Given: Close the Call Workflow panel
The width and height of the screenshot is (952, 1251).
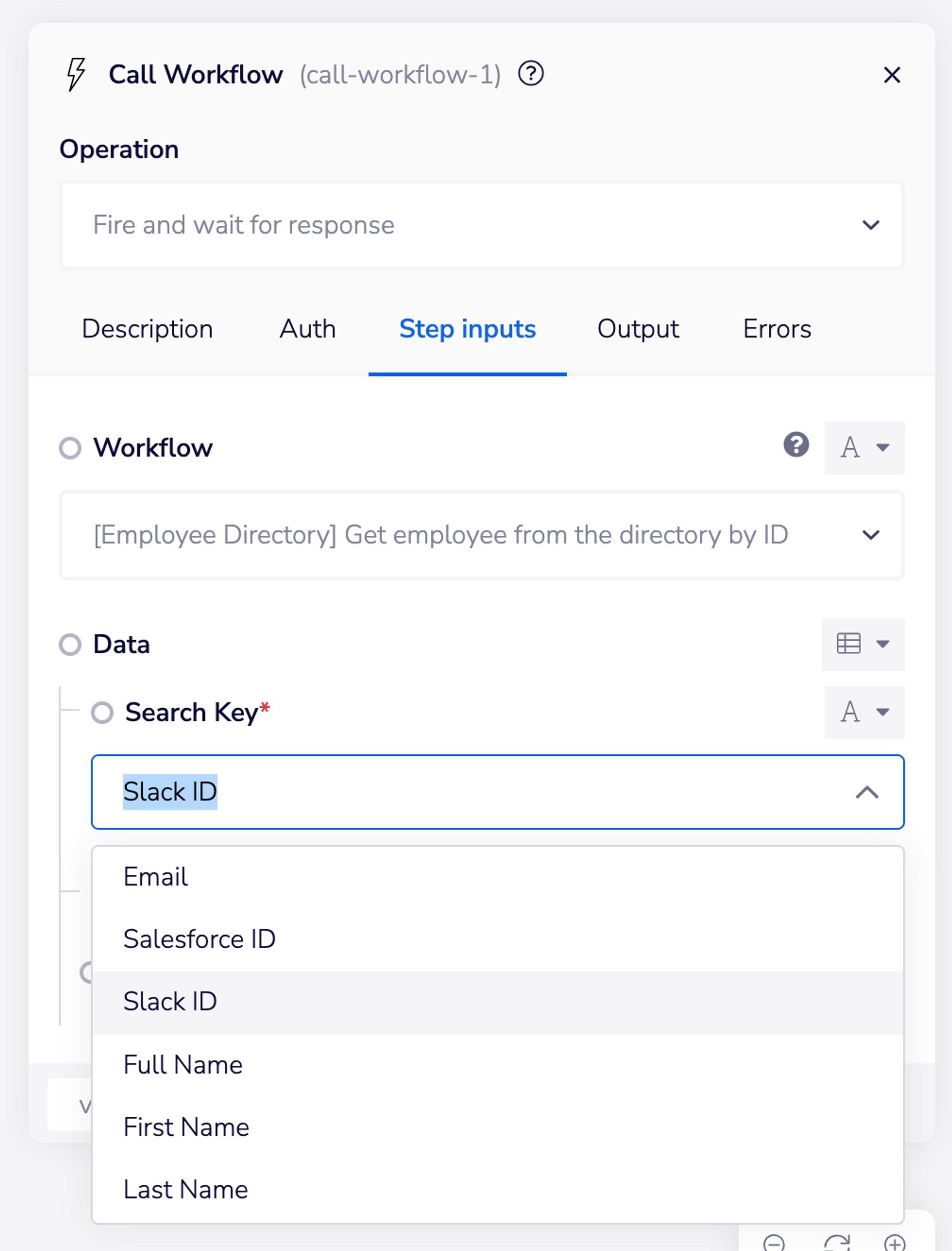Looking at the screenshot, I should [x=892, y=75].
